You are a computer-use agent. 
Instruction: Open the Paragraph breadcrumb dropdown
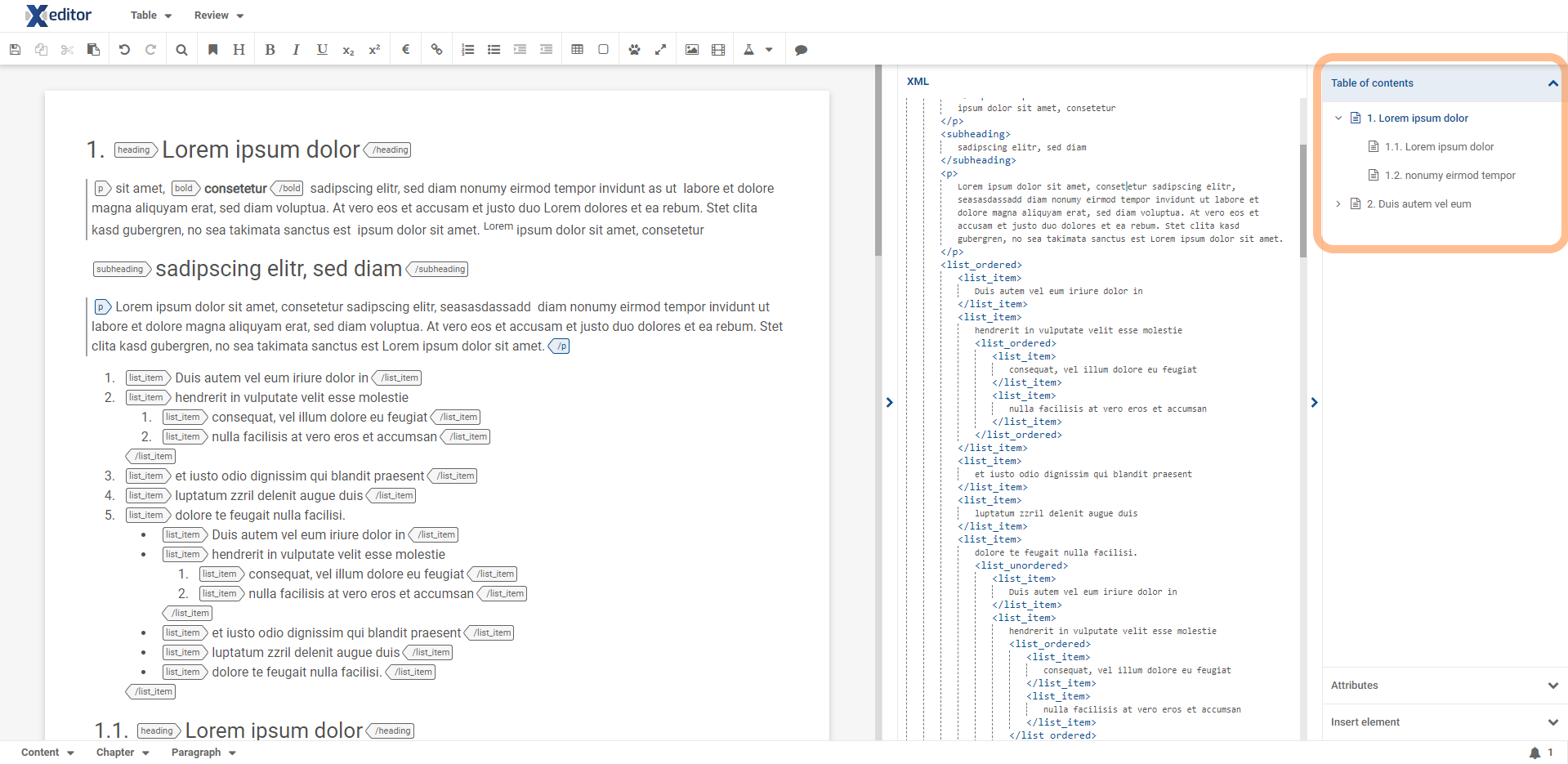tap(203, 753)
